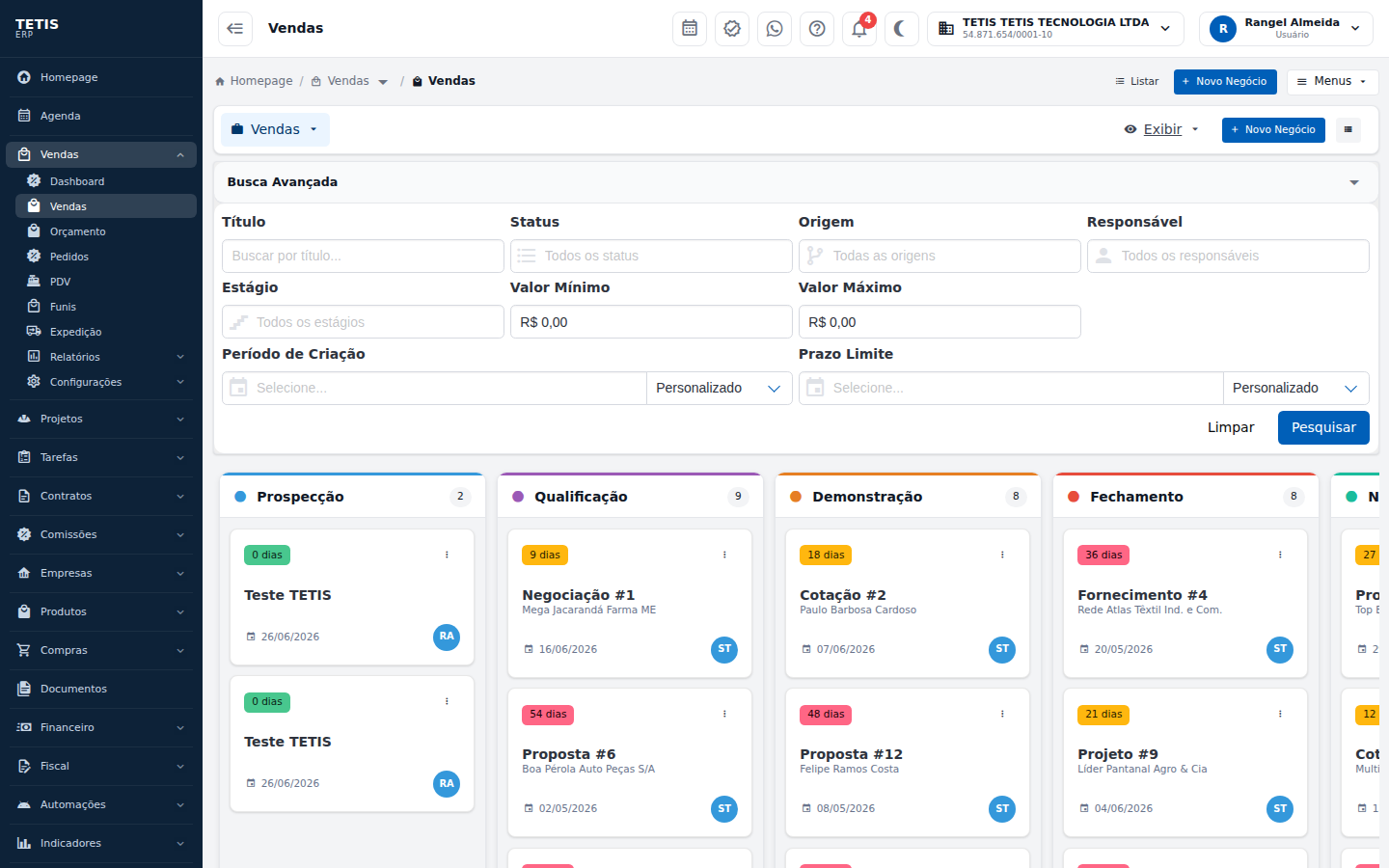
Task: Collapse the sidebar with the back arrow icon
Action: [x=235, y=29]
